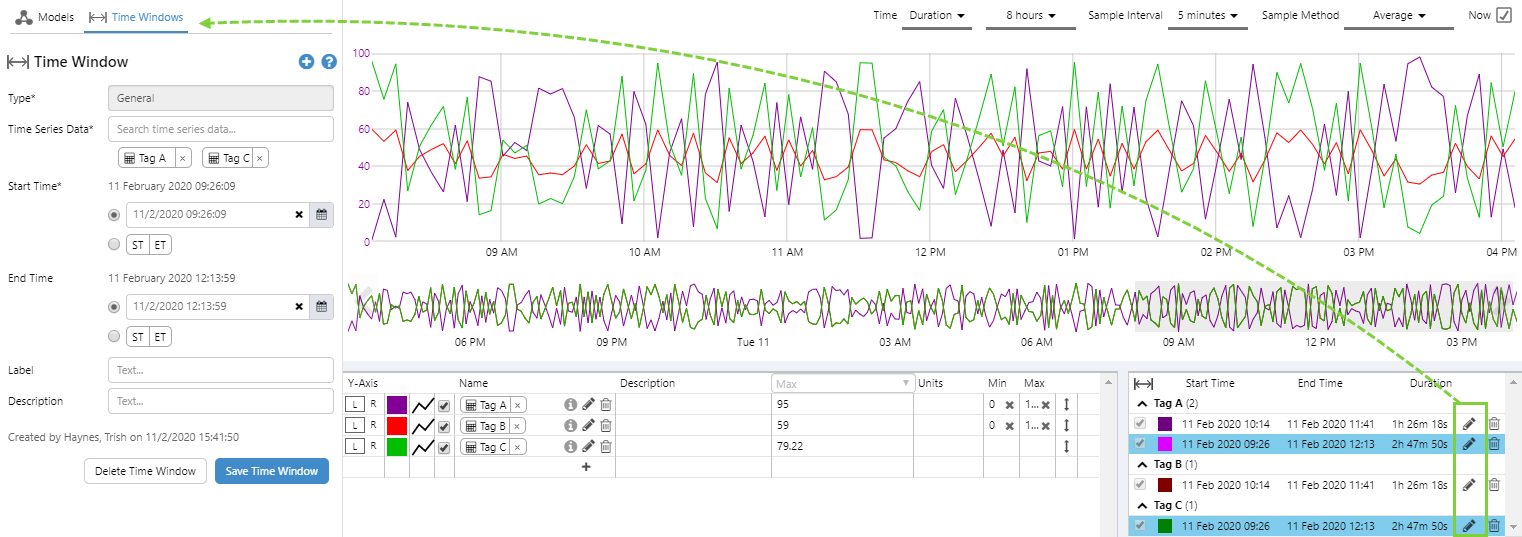Viewport: 1522px width, 537px height.
Task: Open the Sample Interval 5 minutes dropdown
Action: [1208, 16]
